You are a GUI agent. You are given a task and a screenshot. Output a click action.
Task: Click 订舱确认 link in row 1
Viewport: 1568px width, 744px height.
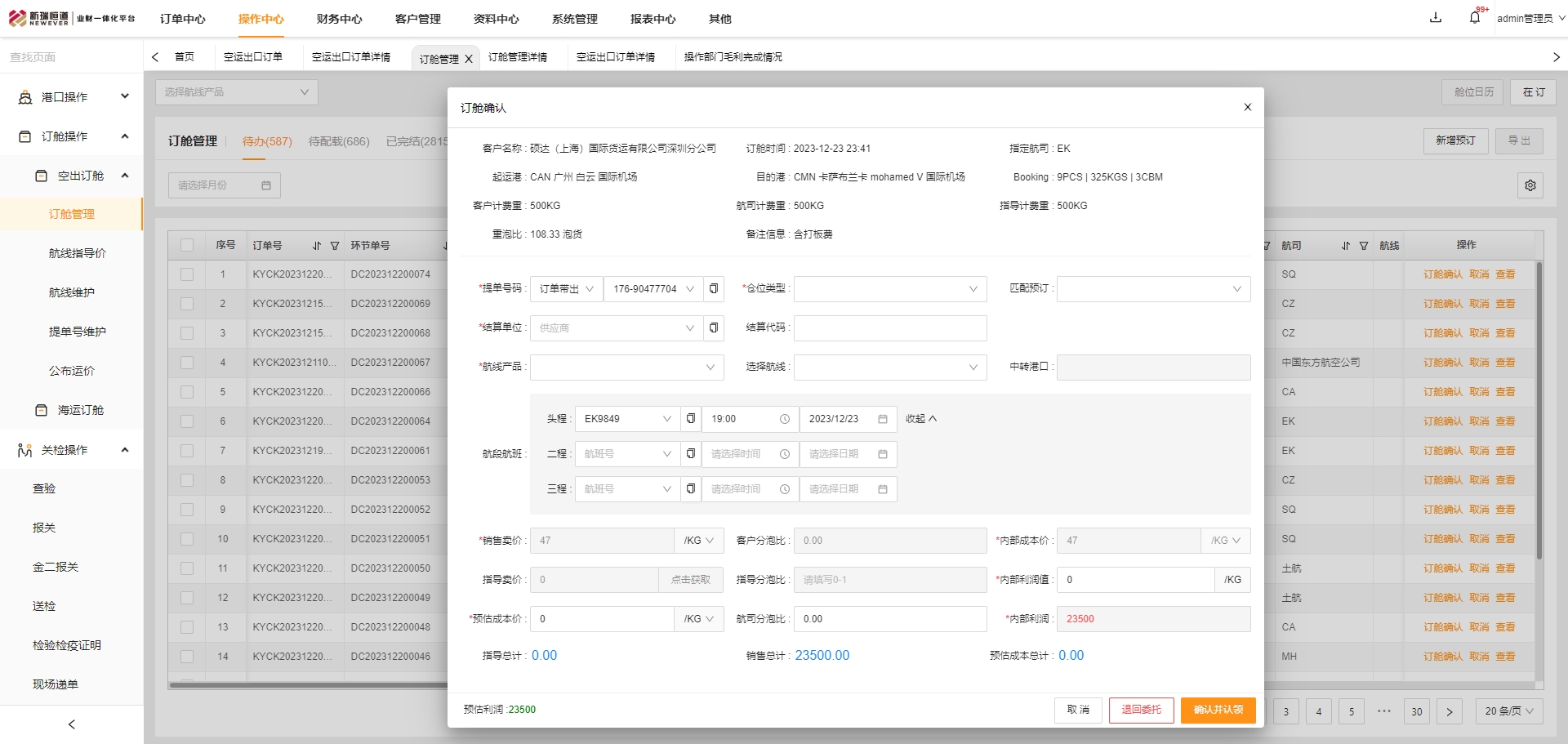click(1443, 274)
